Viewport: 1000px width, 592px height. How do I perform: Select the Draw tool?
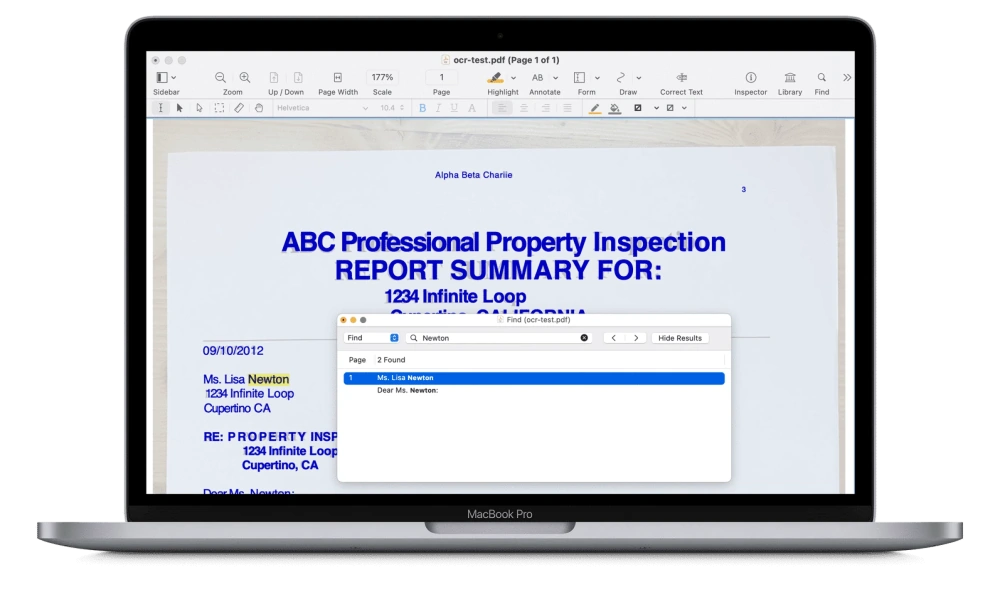point(621,77)
